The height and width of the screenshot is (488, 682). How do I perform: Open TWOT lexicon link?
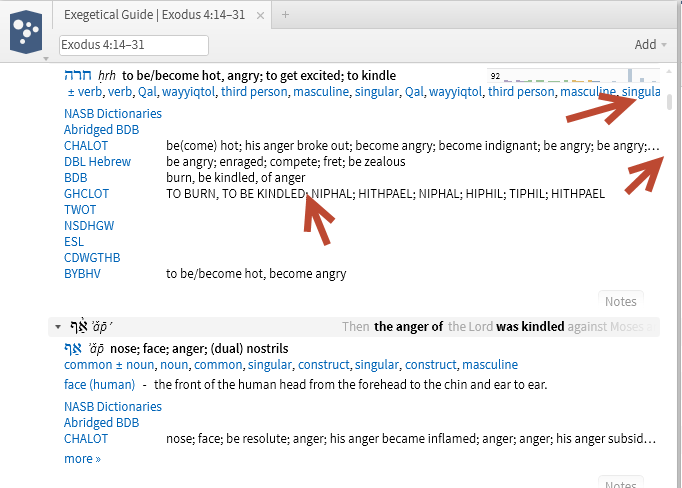pyautogui.click(x=80, y=210)
